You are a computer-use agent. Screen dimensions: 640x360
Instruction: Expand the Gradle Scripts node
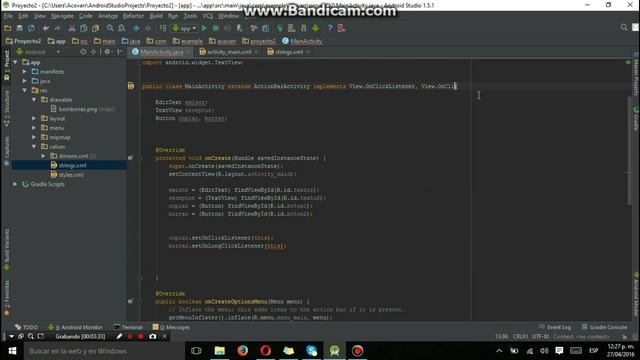[16, 184]
